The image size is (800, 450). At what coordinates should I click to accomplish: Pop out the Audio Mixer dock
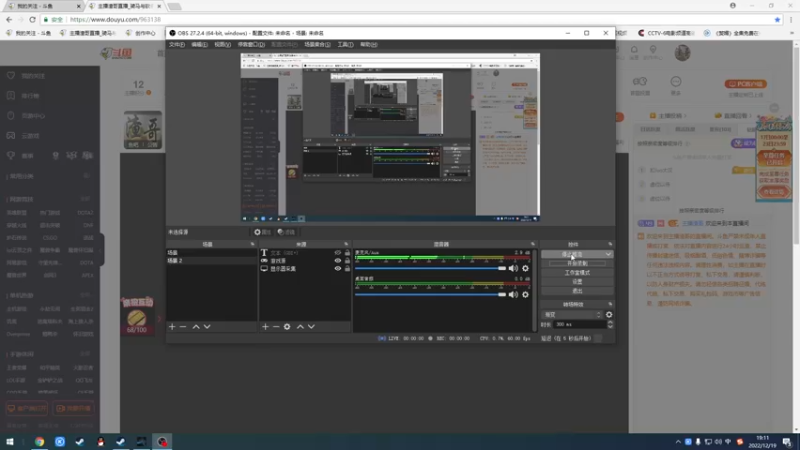click(533, 244)
